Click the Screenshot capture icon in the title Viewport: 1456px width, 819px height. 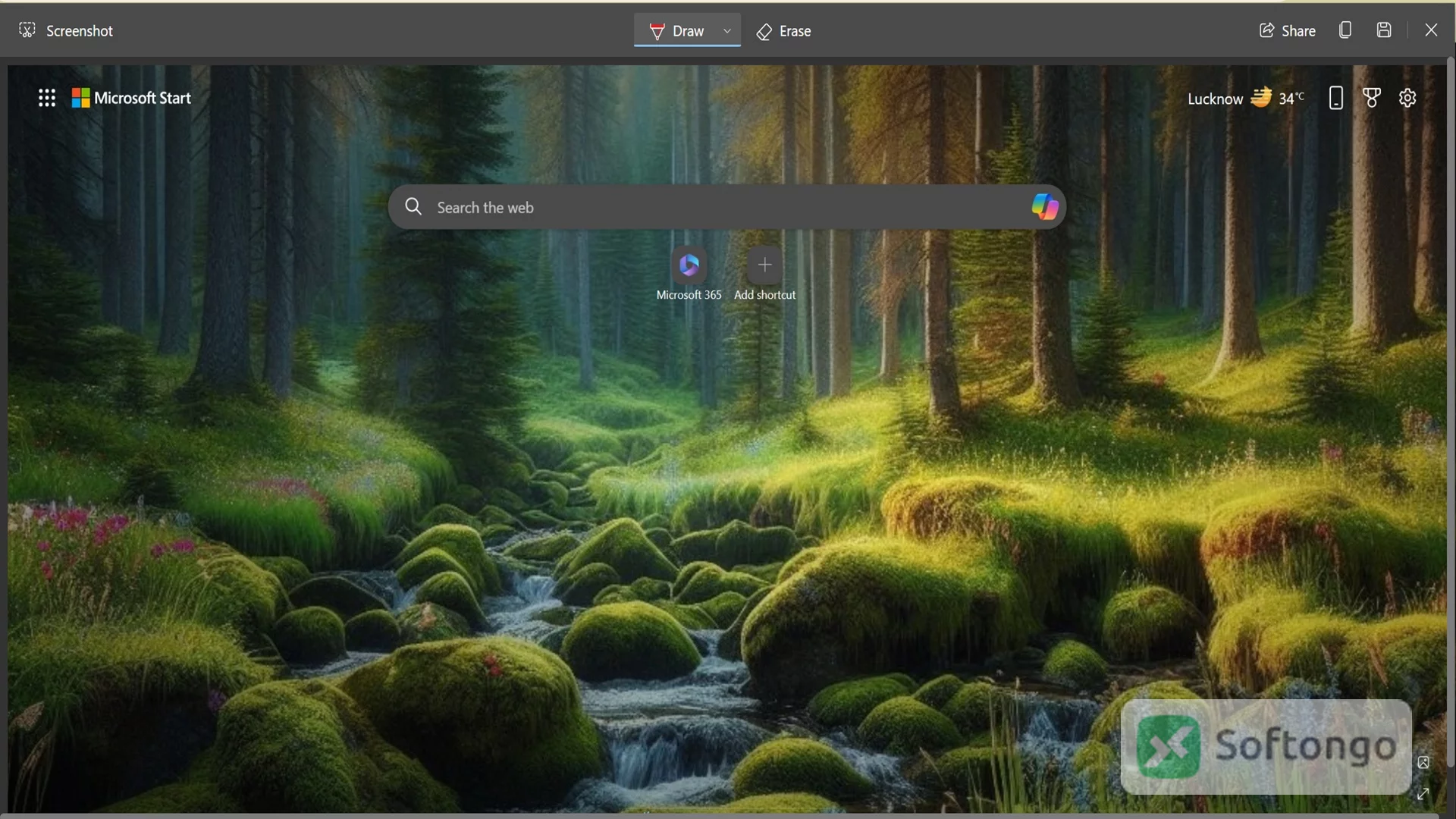pyautogui.click(x=27, y=30)
